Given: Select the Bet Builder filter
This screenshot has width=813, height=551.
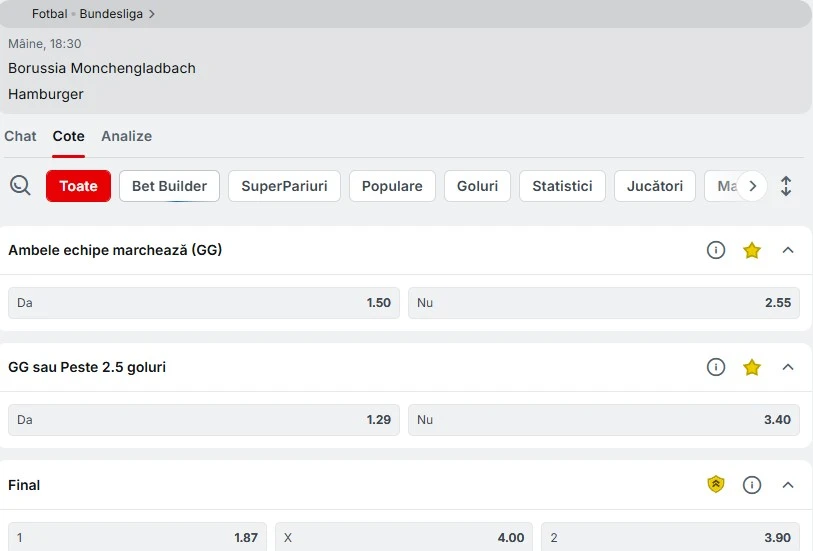Looking at the screenshot, I should pos(170,186).
